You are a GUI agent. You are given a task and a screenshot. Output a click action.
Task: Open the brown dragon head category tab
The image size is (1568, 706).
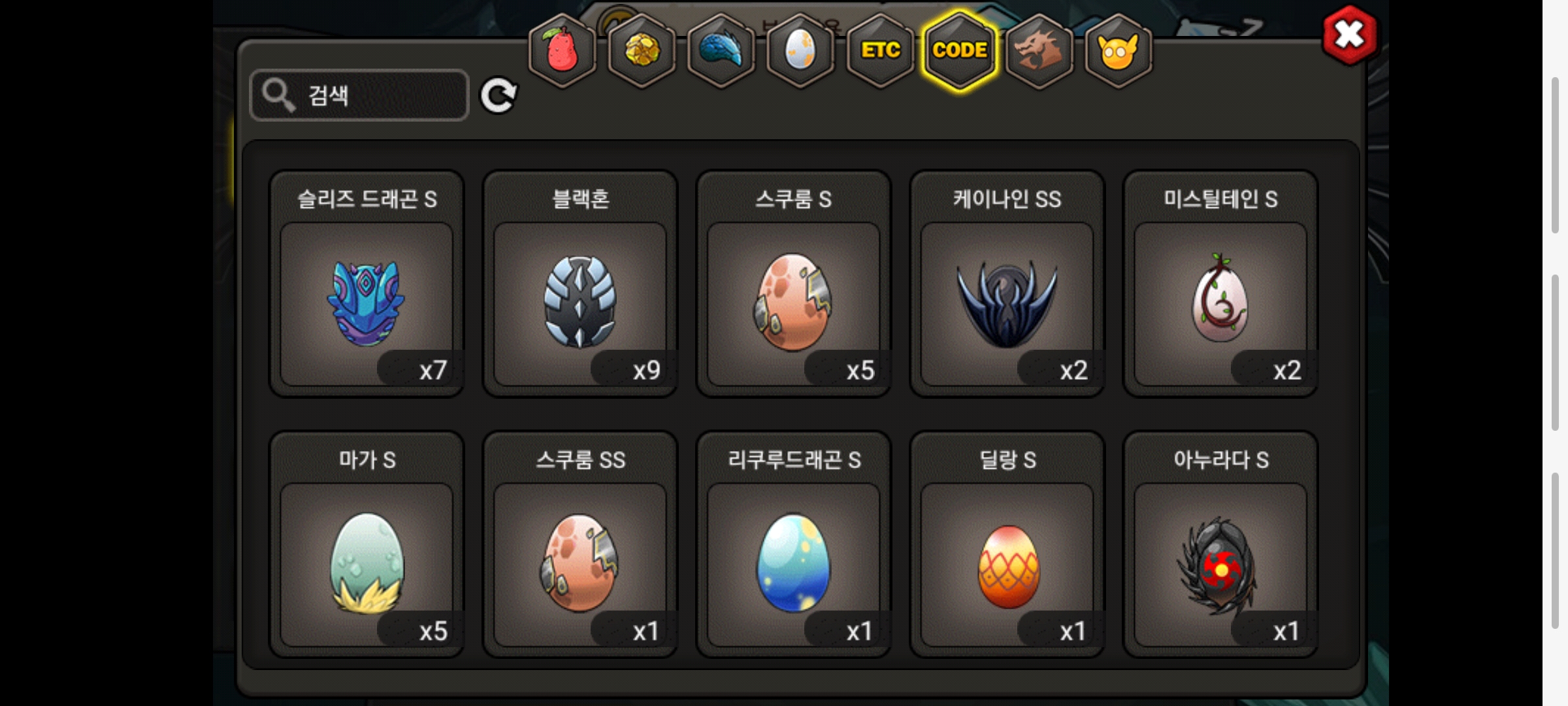(1039, 50)
